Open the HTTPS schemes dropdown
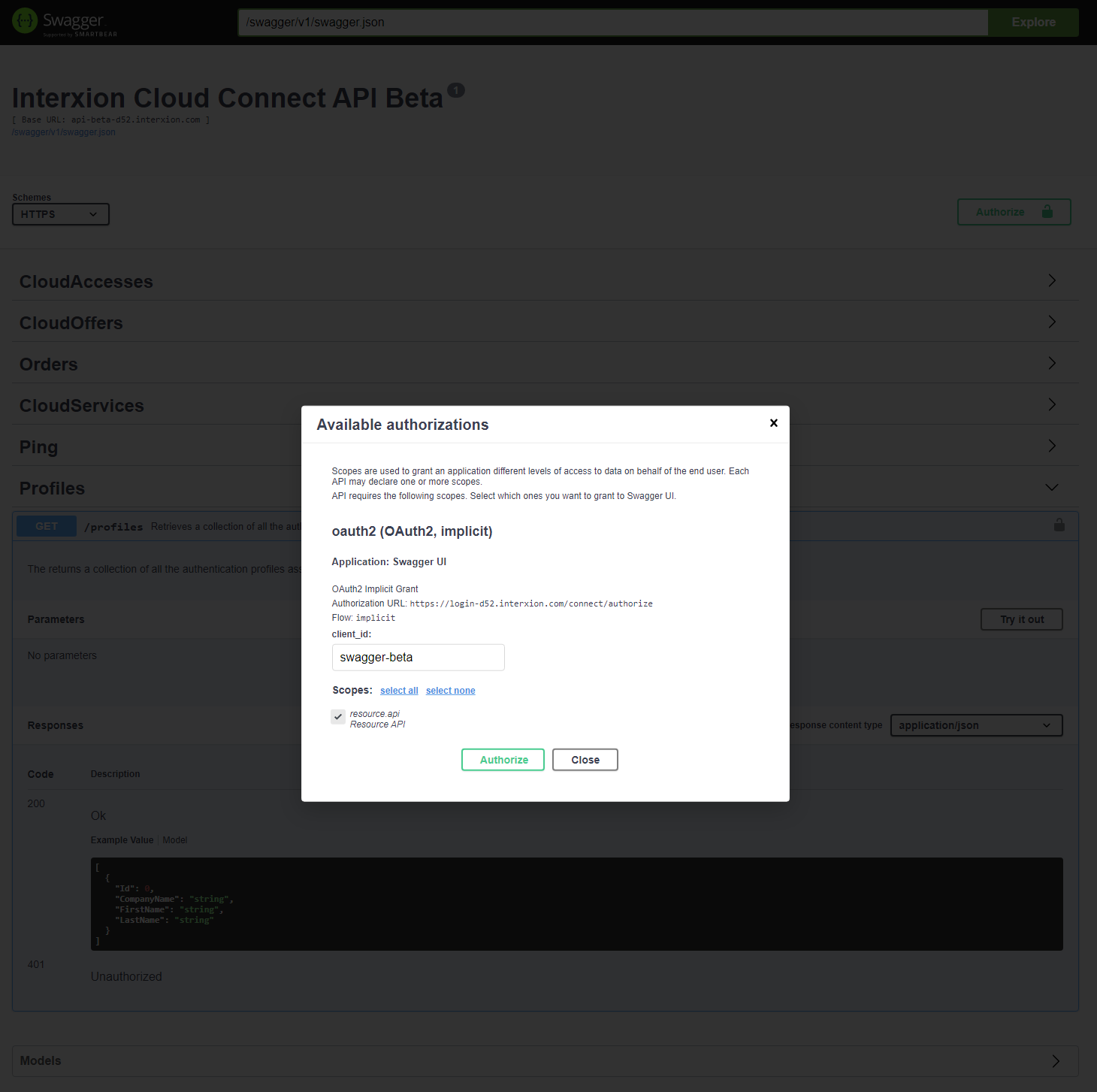 pos(61,214)
